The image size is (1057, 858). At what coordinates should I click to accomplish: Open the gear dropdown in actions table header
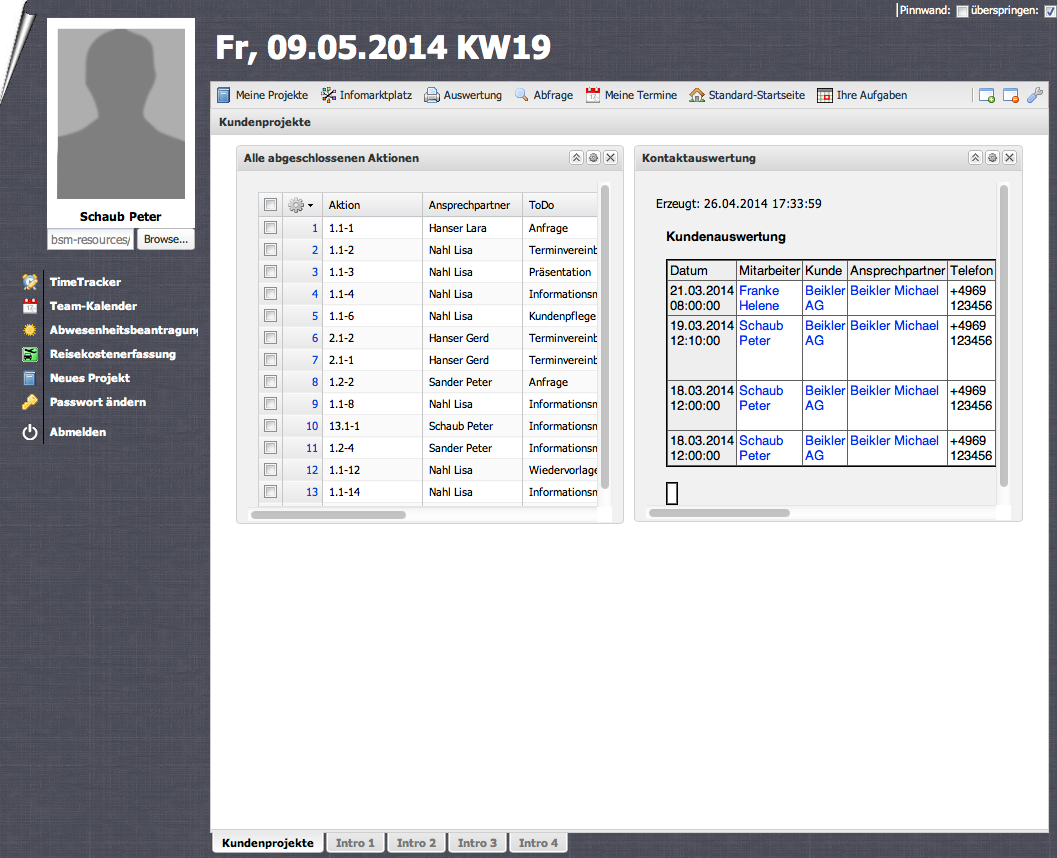coord(300,205)
